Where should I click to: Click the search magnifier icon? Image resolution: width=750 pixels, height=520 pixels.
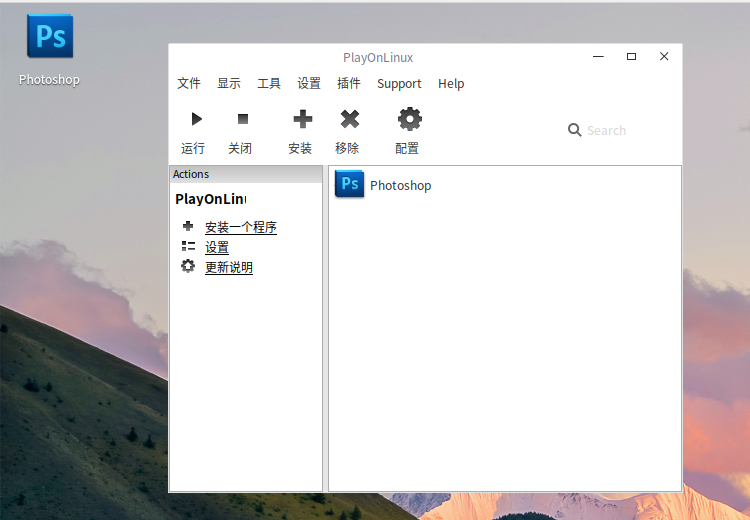click(x=574, y=130)
